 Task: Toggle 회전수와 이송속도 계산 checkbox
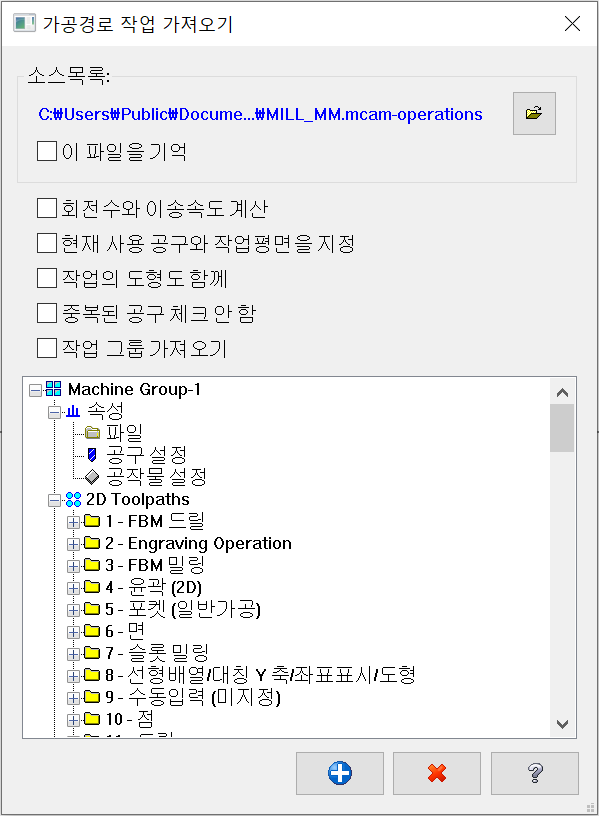point(47,208)
